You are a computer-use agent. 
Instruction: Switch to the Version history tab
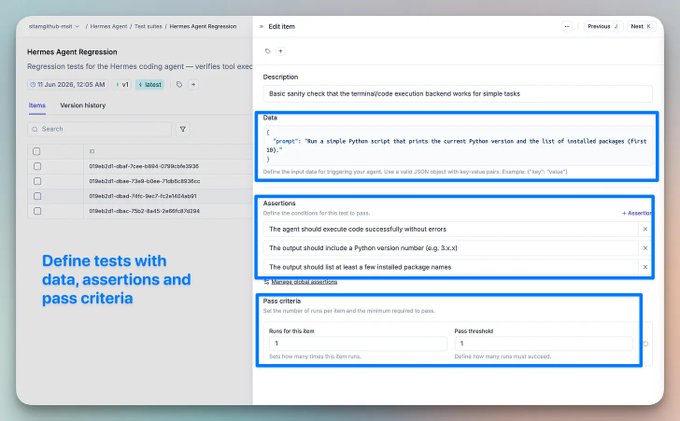[83, 105]
